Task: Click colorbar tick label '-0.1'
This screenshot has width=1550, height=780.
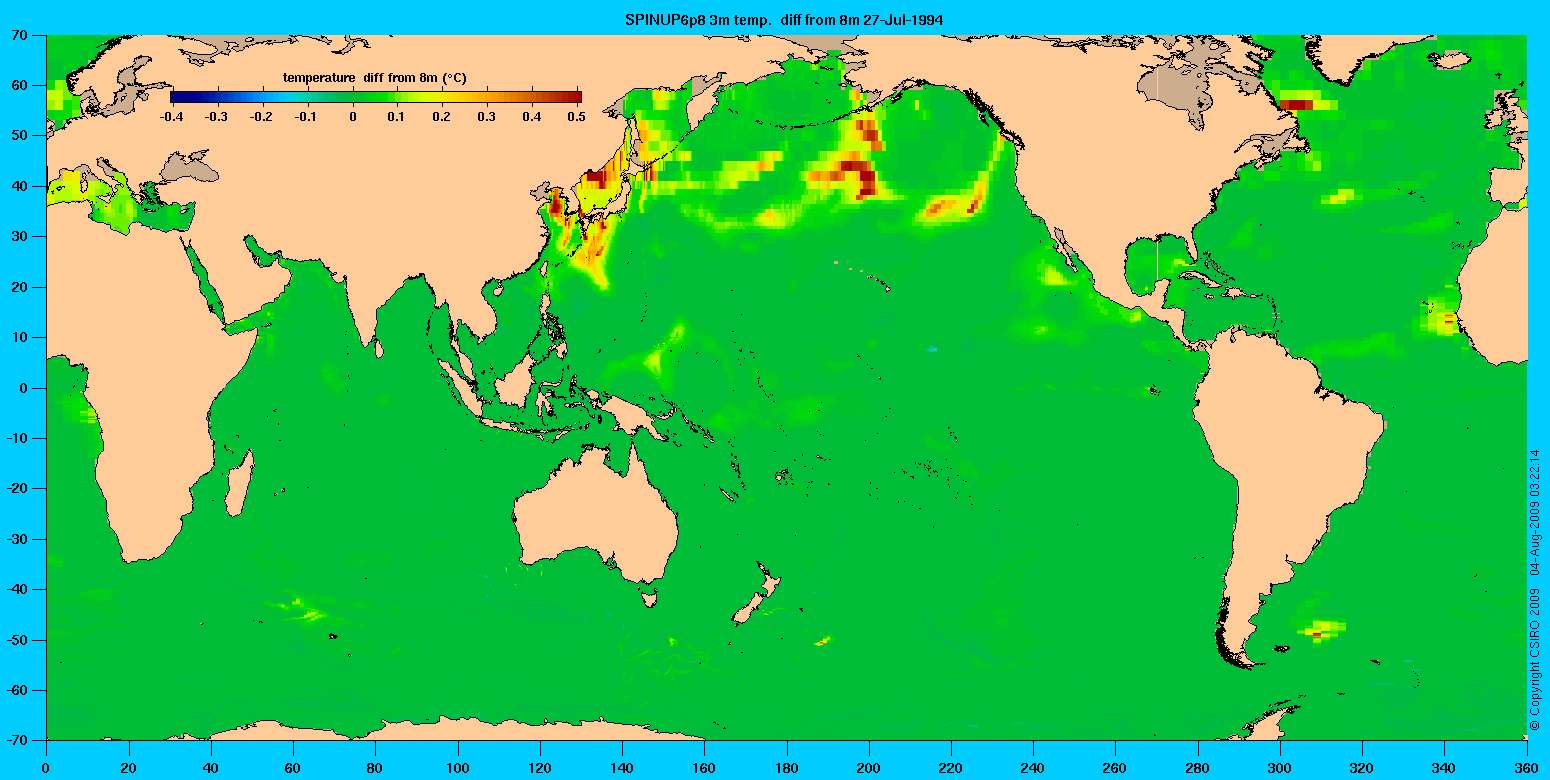Action: click(307, 116)
